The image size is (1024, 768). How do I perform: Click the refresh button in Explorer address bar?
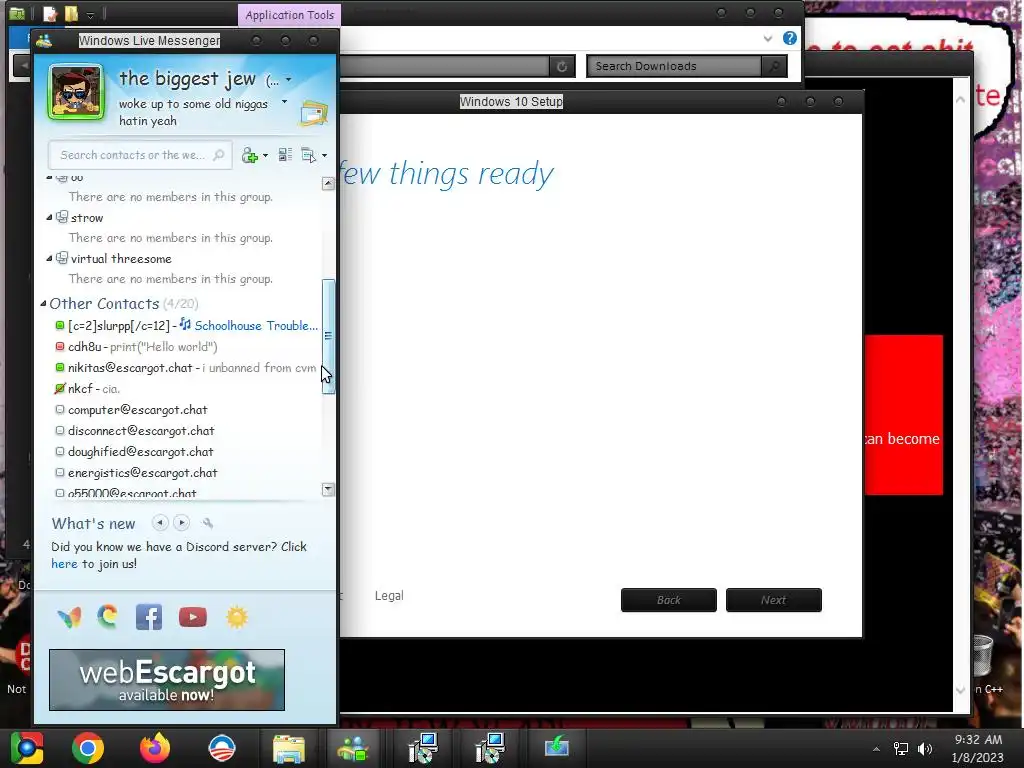562,66
